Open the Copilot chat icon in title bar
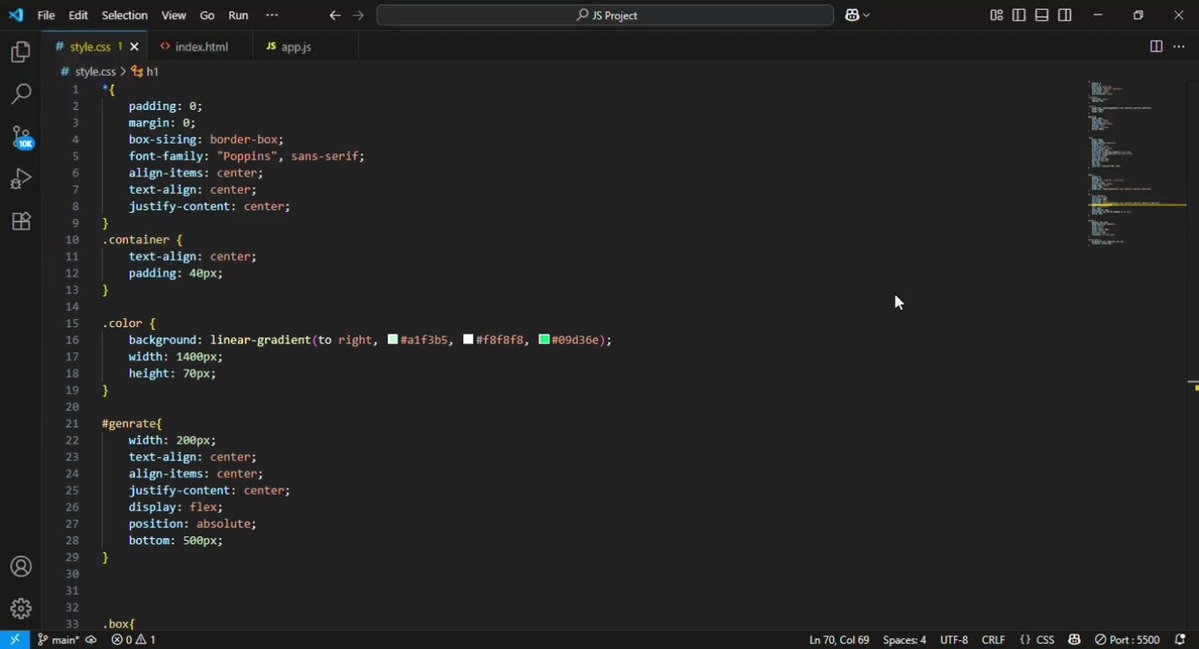This screenshot has height=649, width=1199. tap(851, 15)
